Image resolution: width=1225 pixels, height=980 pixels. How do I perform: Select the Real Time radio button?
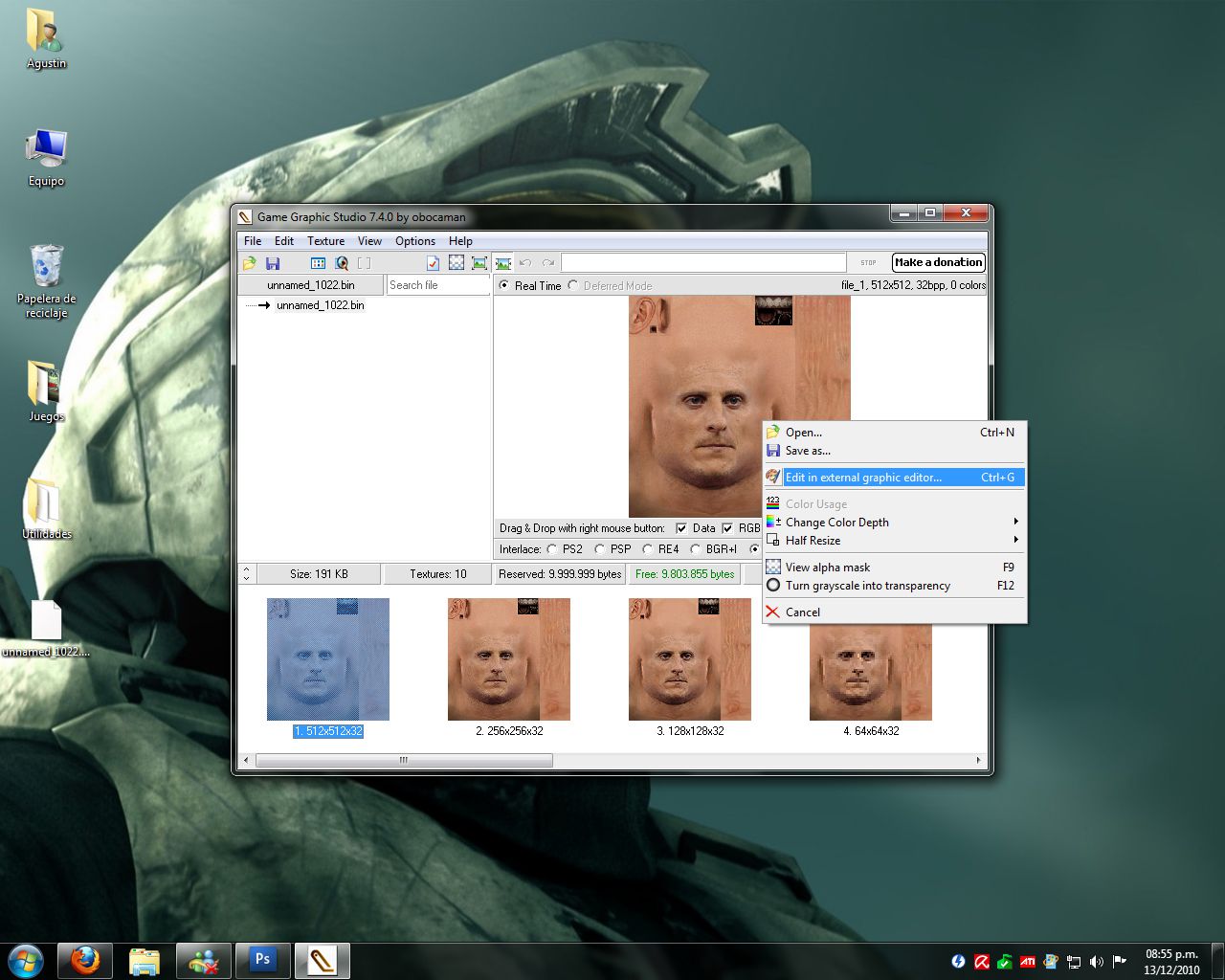pos(504,285)
